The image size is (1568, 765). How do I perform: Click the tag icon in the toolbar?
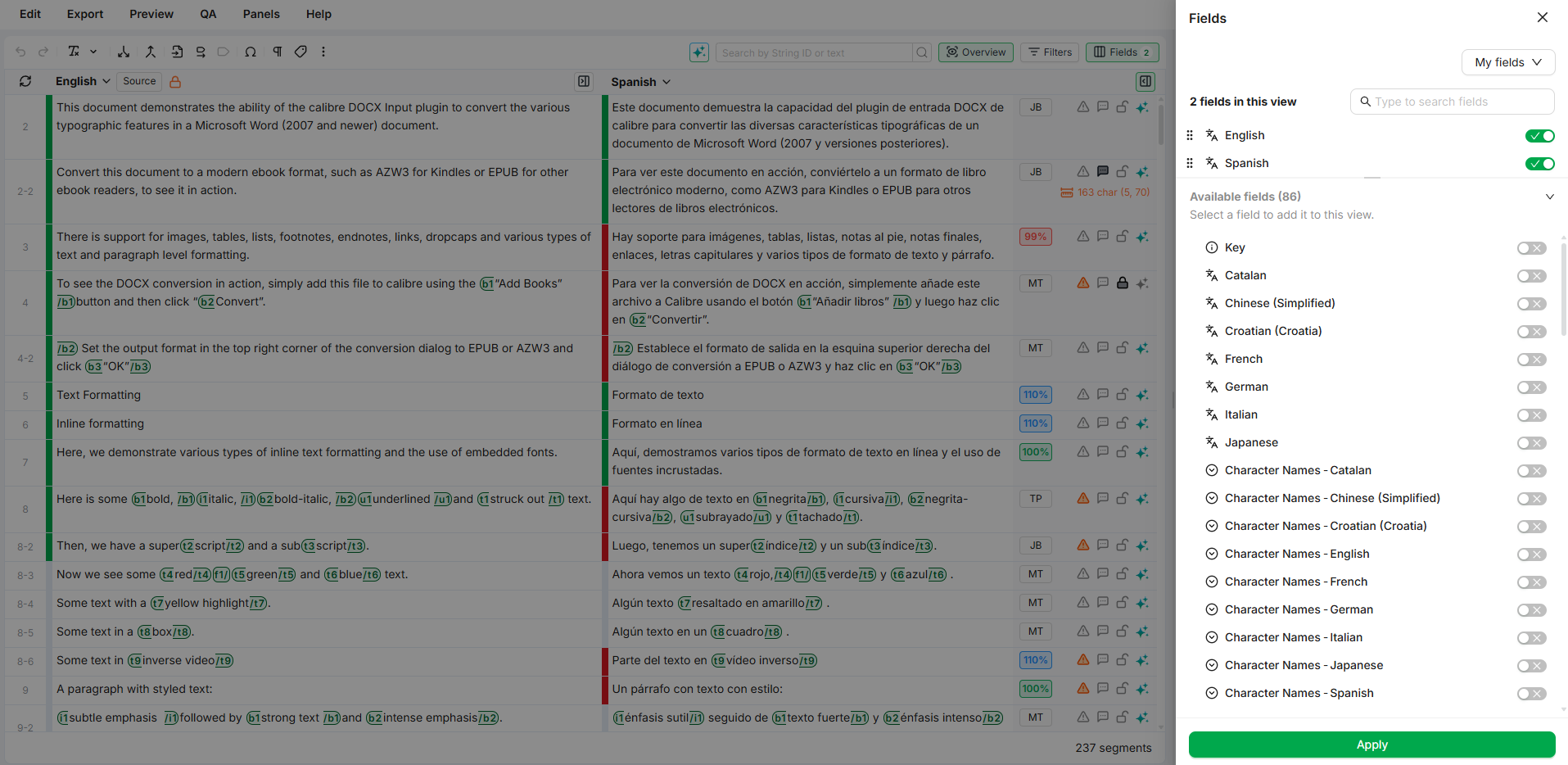click(x=300, y=52)
